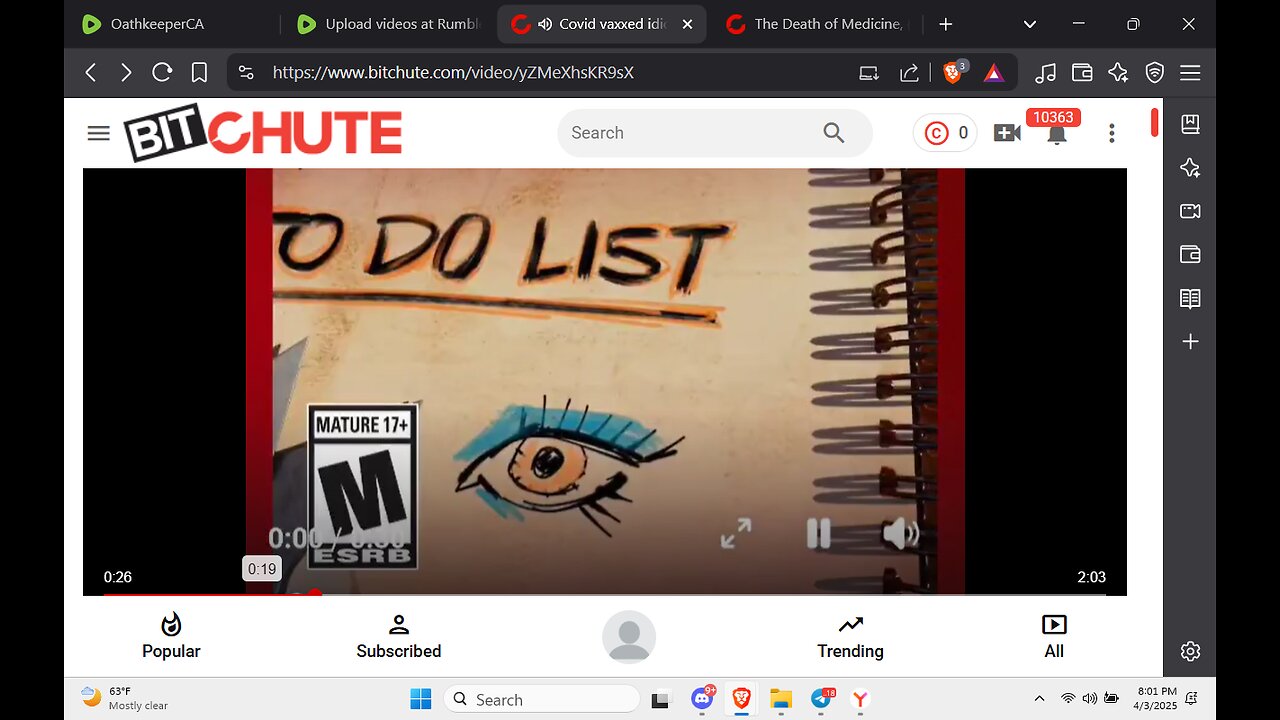
Task: Open Brave browser in taskbar
Action: pyautogui.click(x=741, y=699)
